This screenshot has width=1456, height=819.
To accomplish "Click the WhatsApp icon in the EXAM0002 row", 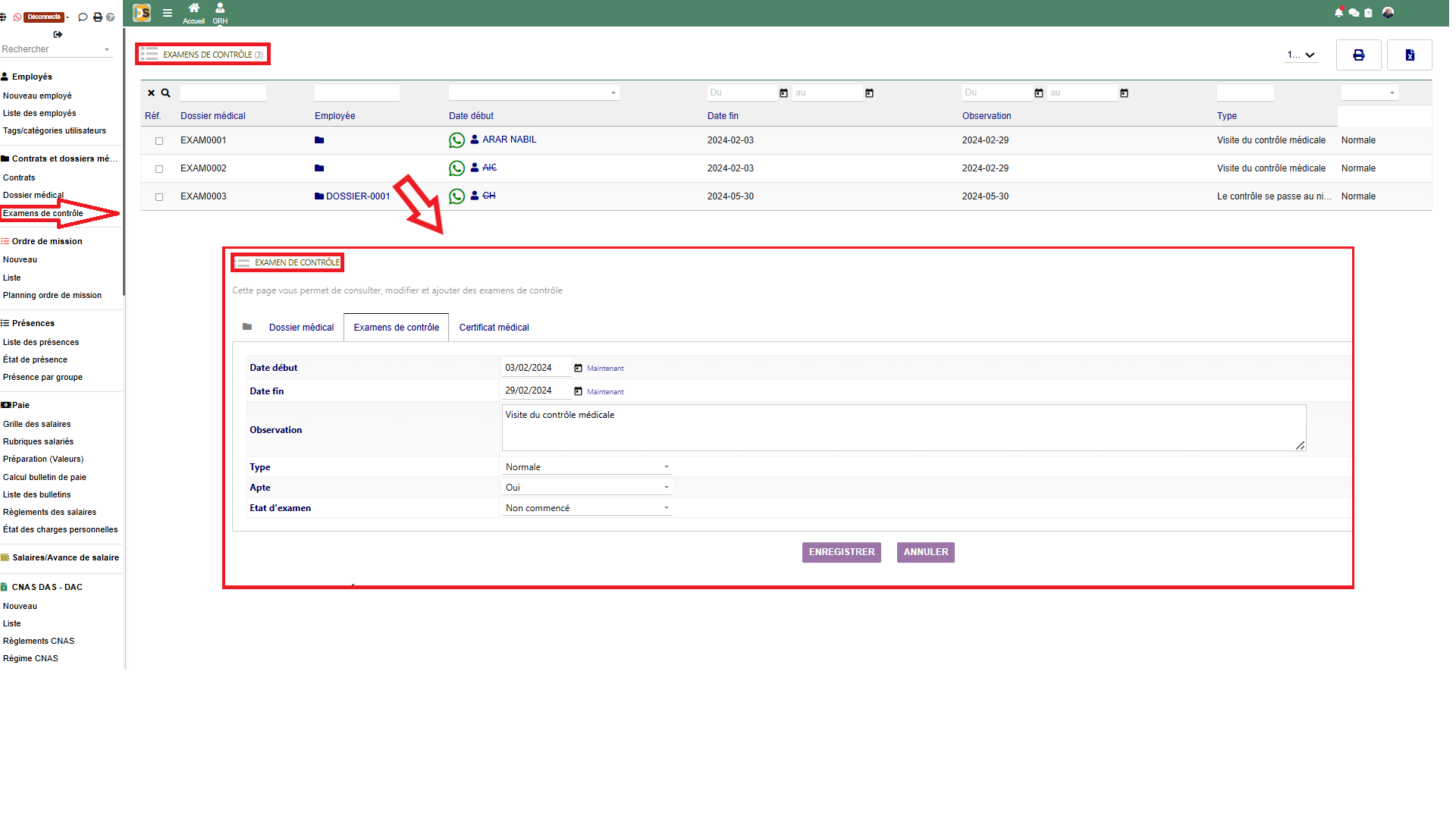I will (x=457, y=168).
